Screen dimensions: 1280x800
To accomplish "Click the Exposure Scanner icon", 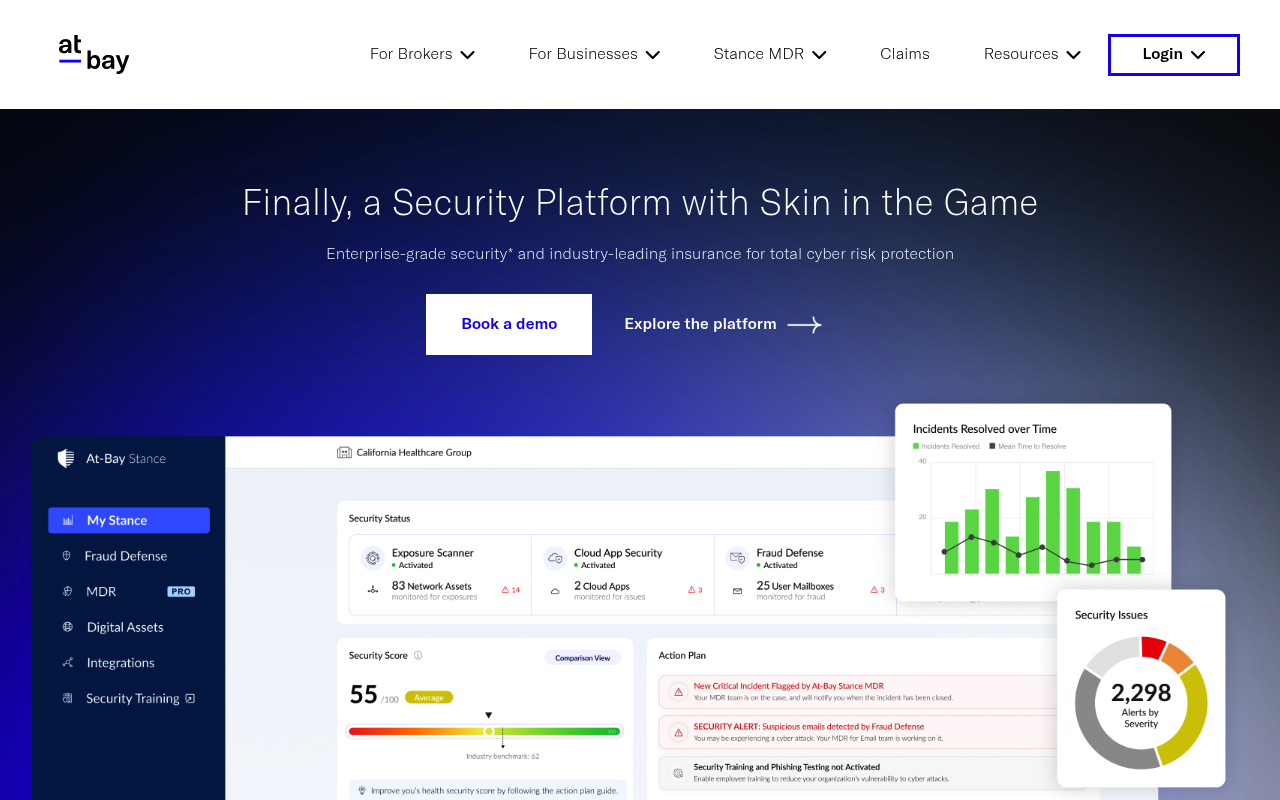I will (373, 558).
